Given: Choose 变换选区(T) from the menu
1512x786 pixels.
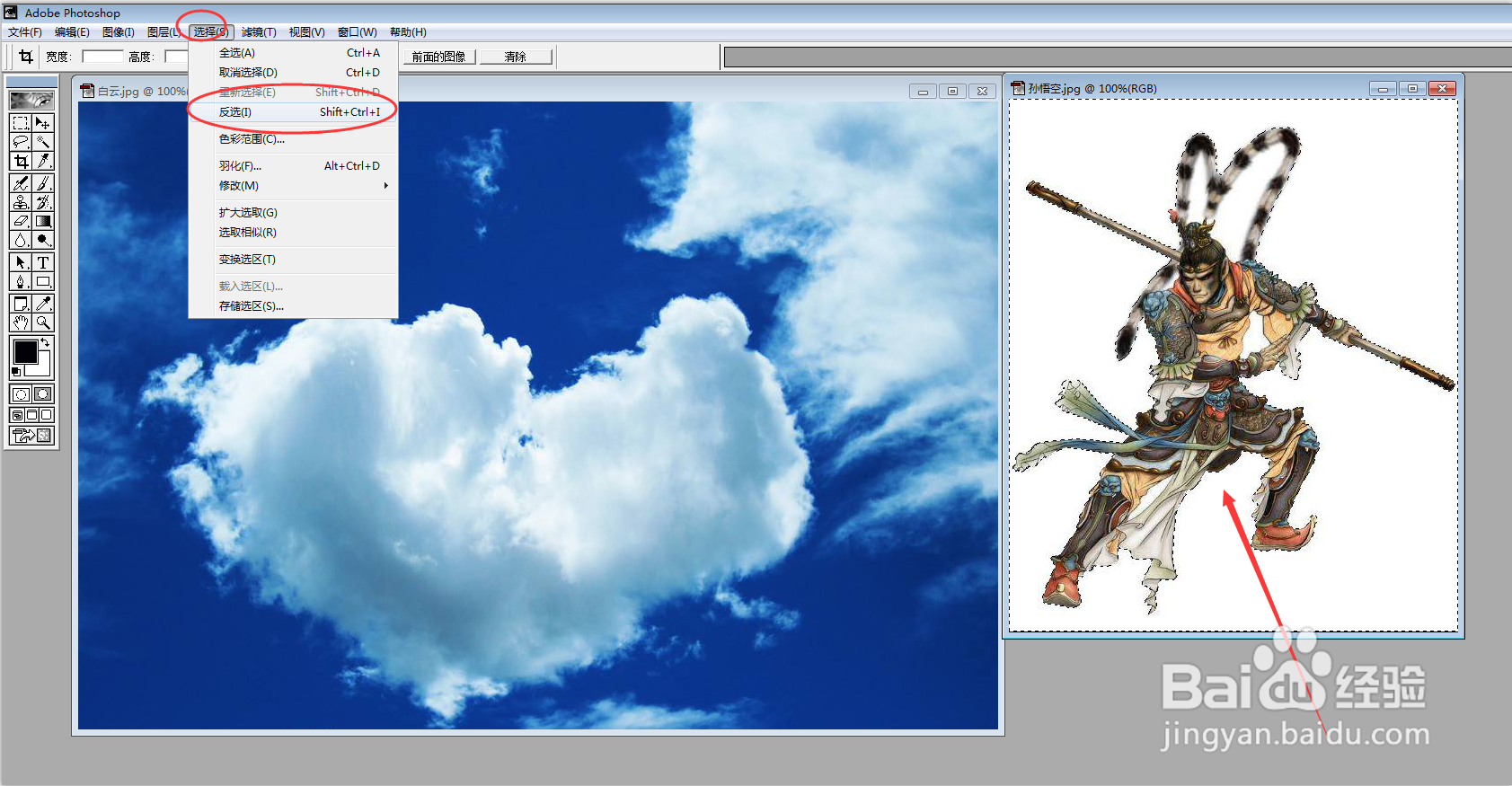Looking at the screenshot, I should tap(293, 260).
